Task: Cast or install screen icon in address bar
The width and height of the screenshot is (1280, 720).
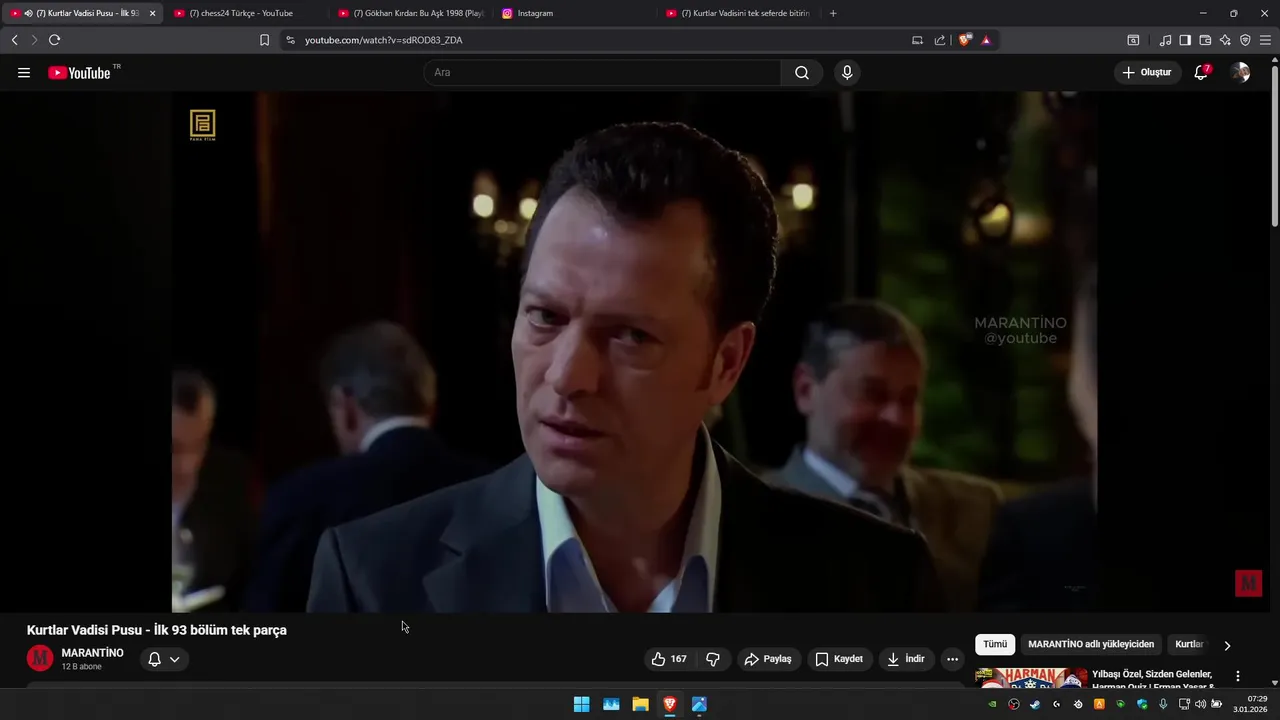Action: 917,40
